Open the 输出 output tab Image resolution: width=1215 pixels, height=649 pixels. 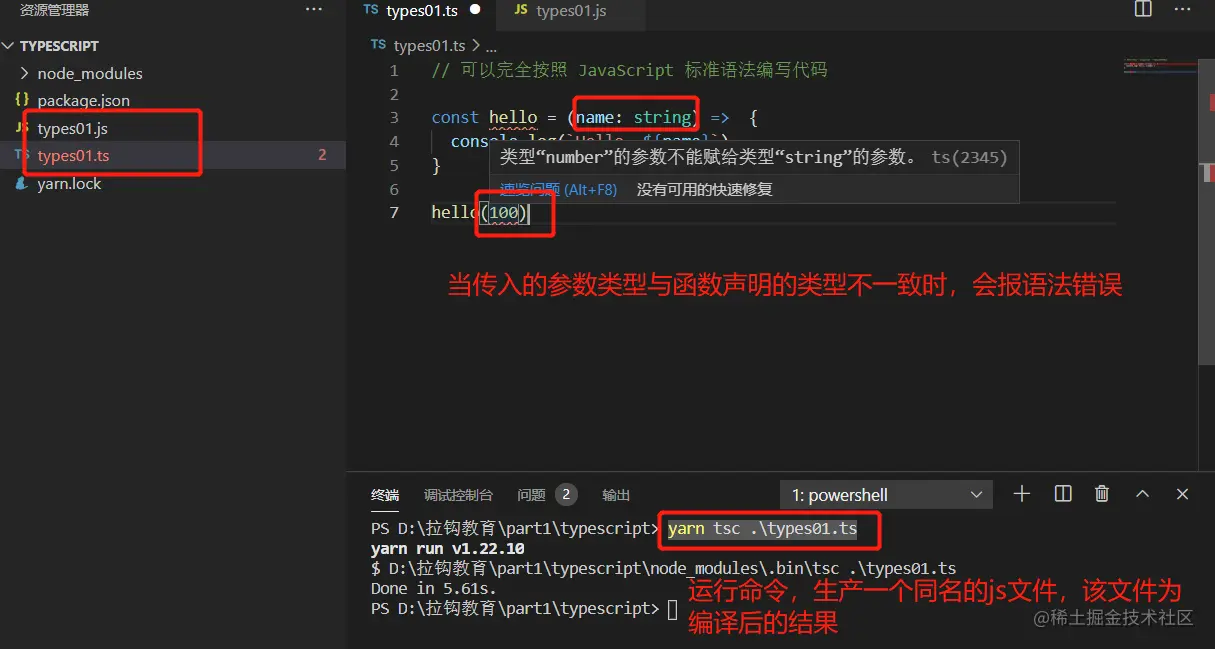(x=616, y=495)
